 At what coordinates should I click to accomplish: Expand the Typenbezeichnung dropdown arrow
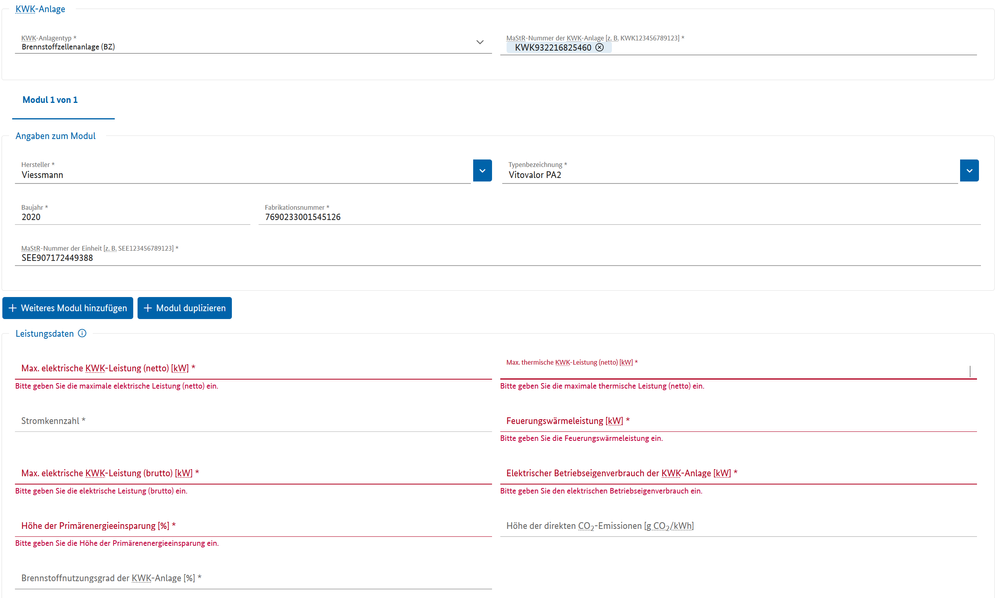[968, 171]
